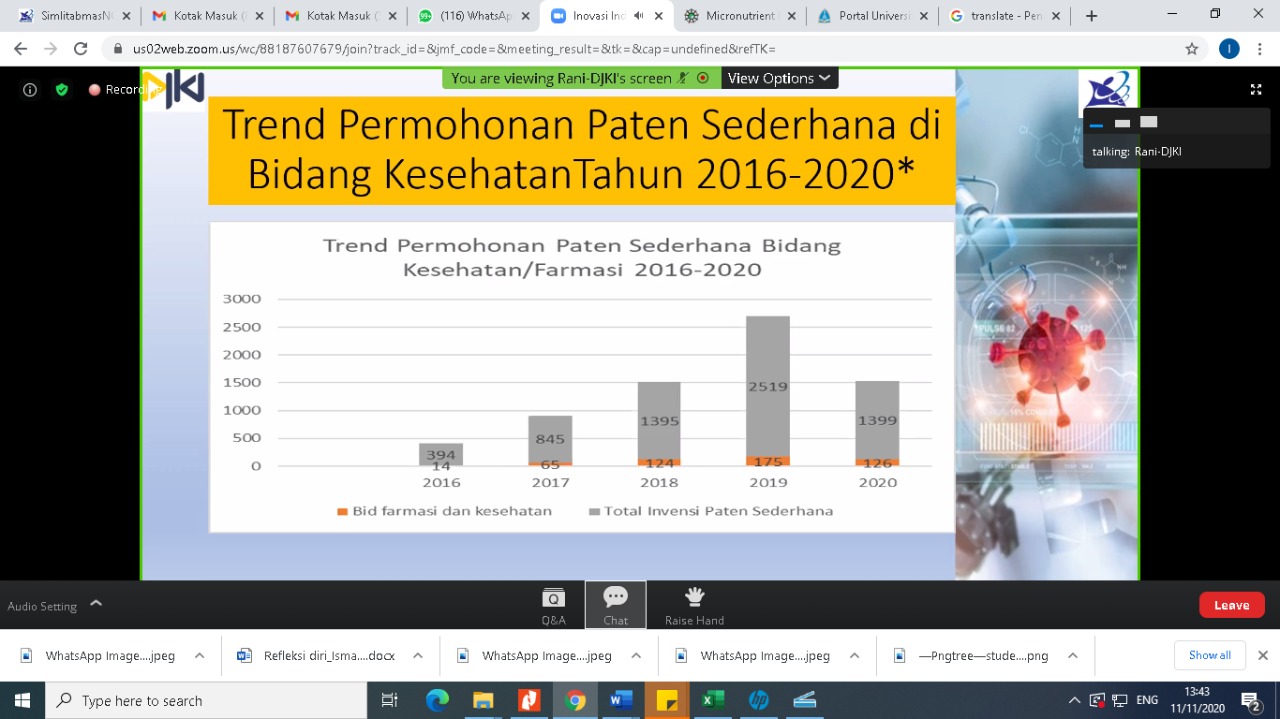Expand the Audio Setting menu arrow
Image resolution: width=1280 pixels, height=719 pixels.
pyautogui.click(x=96, y=604)
